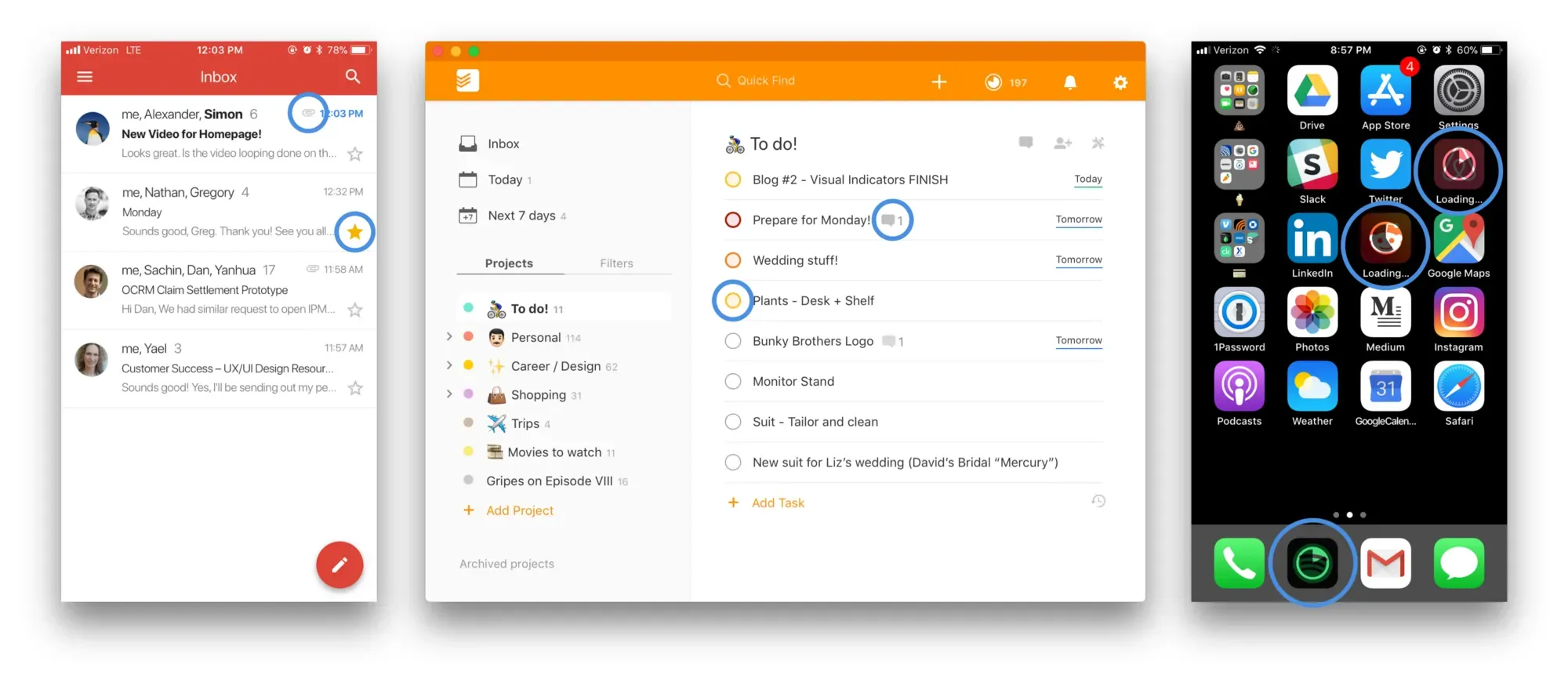Complete the Monitor Stand task
Screen dimensions: 1568x686
(733, 382)
